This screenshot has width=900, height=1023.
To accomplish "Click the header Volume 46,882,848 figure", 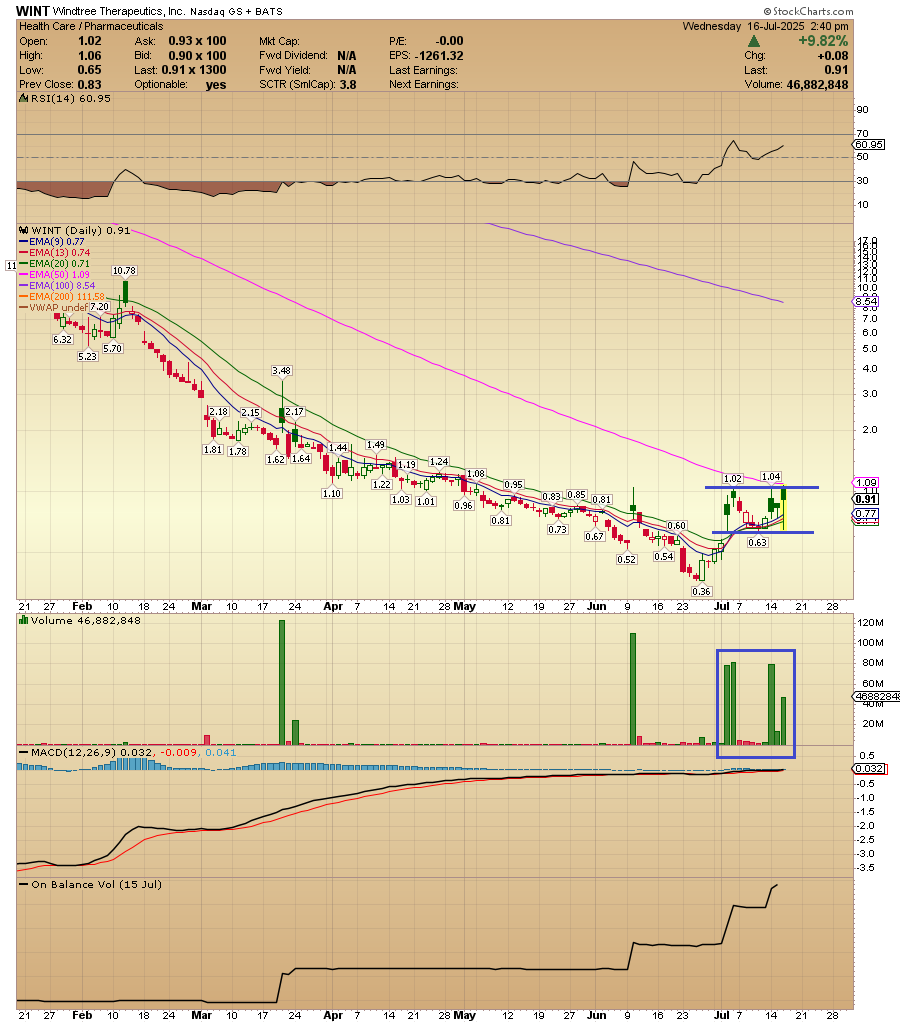I will [817, 85].
